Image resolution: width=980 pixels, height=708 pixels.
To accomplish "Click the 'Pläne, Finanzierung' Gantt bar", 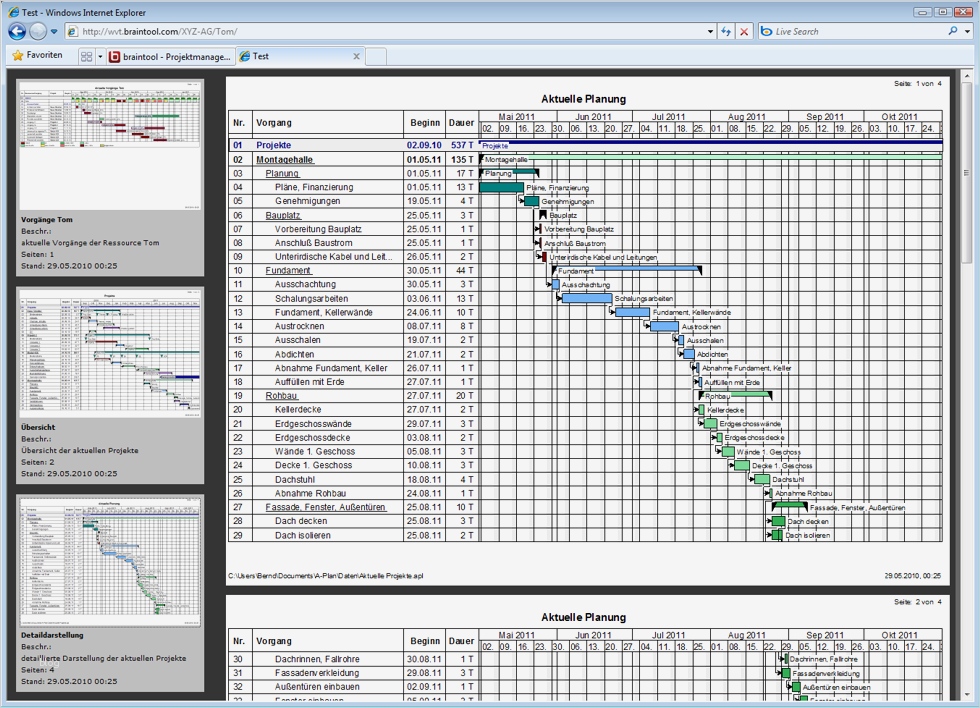I will [x=501, y=187].
